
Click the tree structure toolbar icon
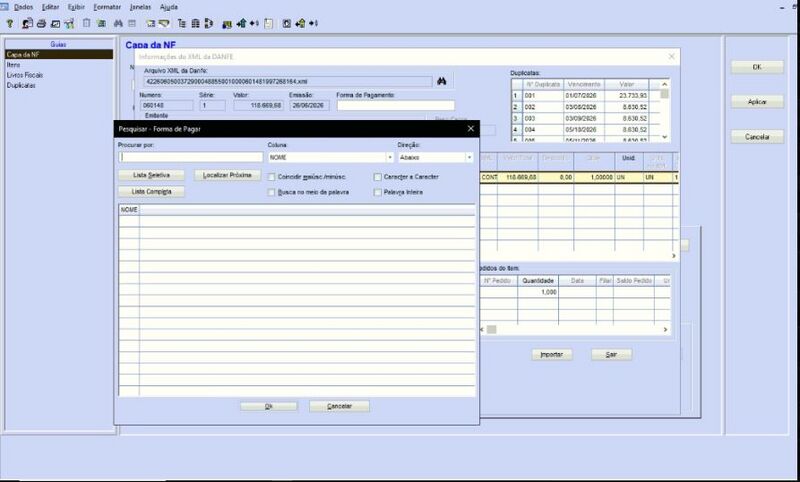tap(182, 23)
